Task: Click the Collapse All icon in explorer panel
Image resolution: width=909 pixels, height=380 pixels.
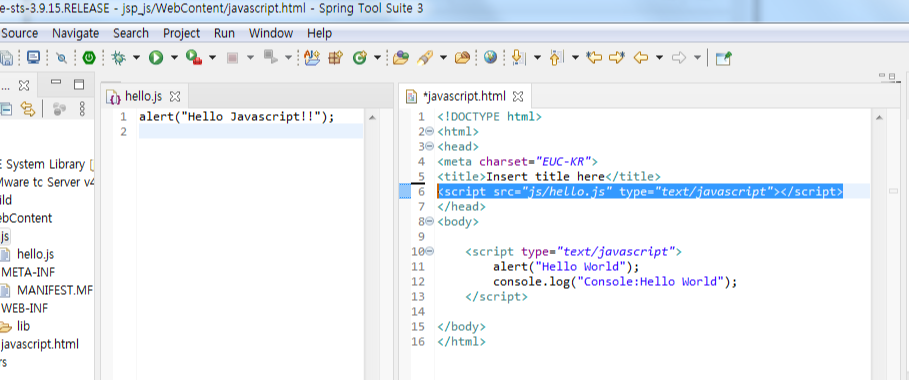Action: 6,108
